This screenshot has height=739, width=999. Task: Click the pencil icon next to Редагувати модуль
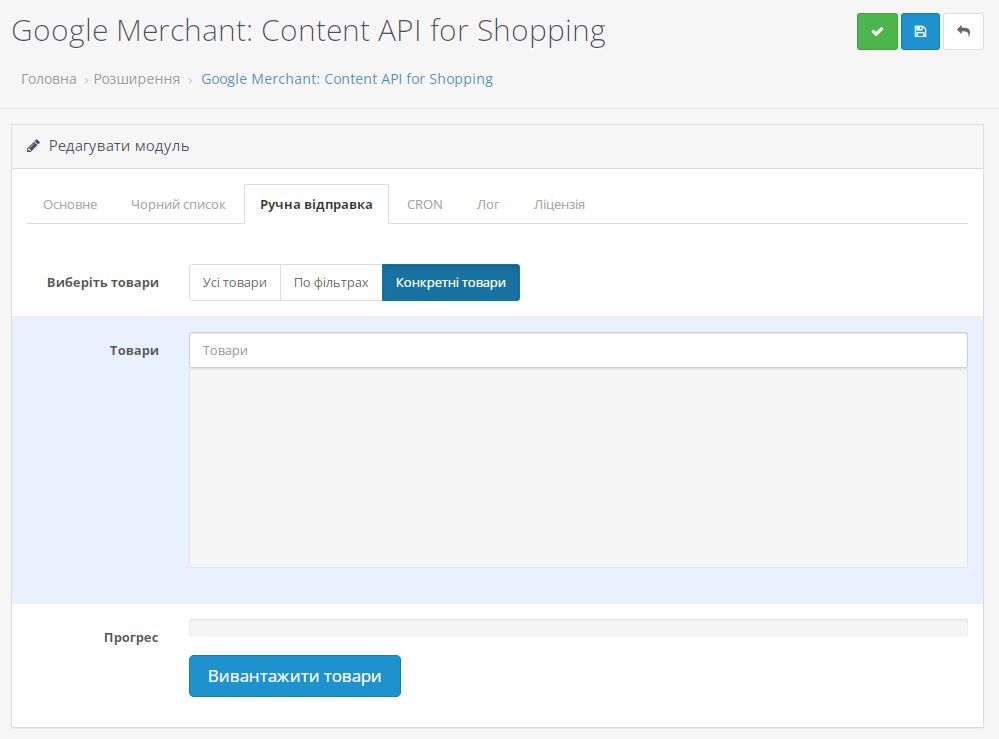pyautogui.click(x=31, y=145)
